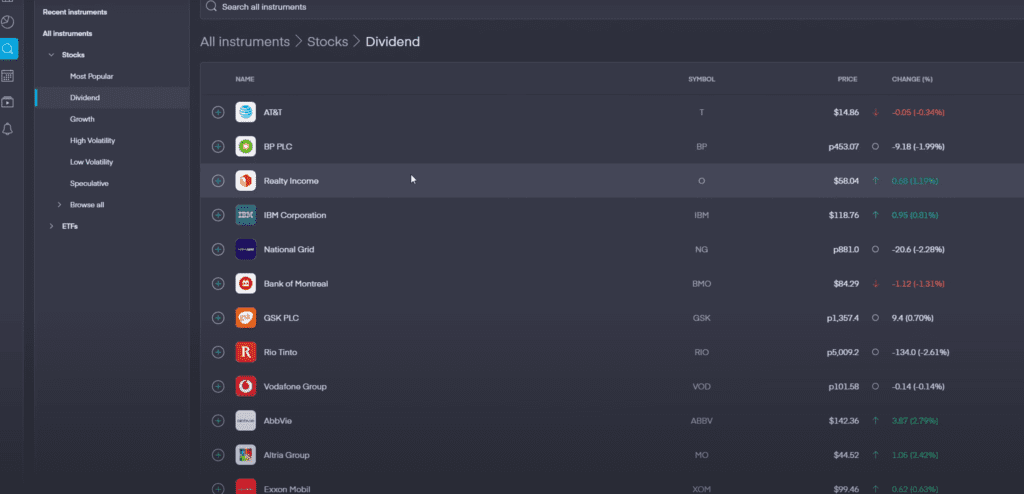This screenshot has height=494, width=1024.
Task: Open the pie chart portfolio icon
Action: tap(8, 22)
